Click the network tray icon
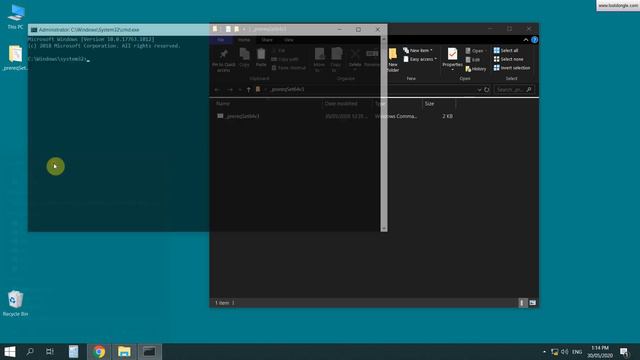 (x=554, y=352)
